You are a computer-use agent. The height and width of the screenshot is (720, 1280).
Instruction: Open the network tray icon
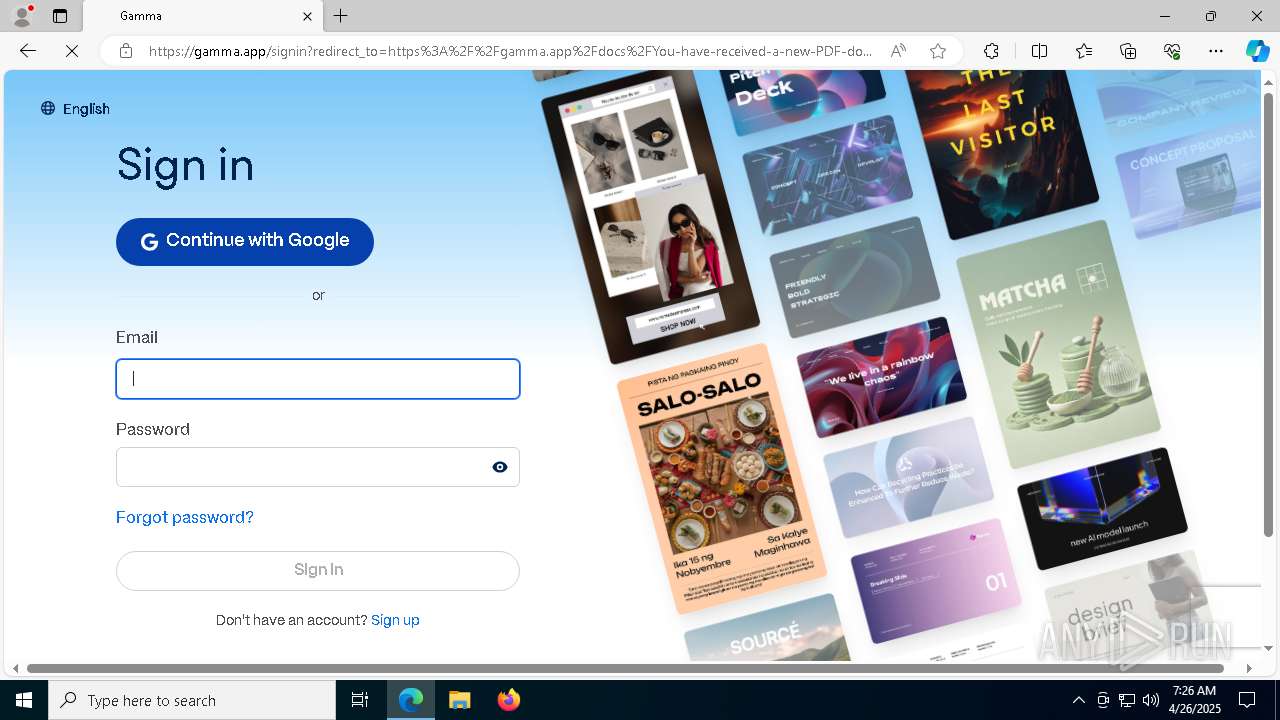click(1127, 700)
